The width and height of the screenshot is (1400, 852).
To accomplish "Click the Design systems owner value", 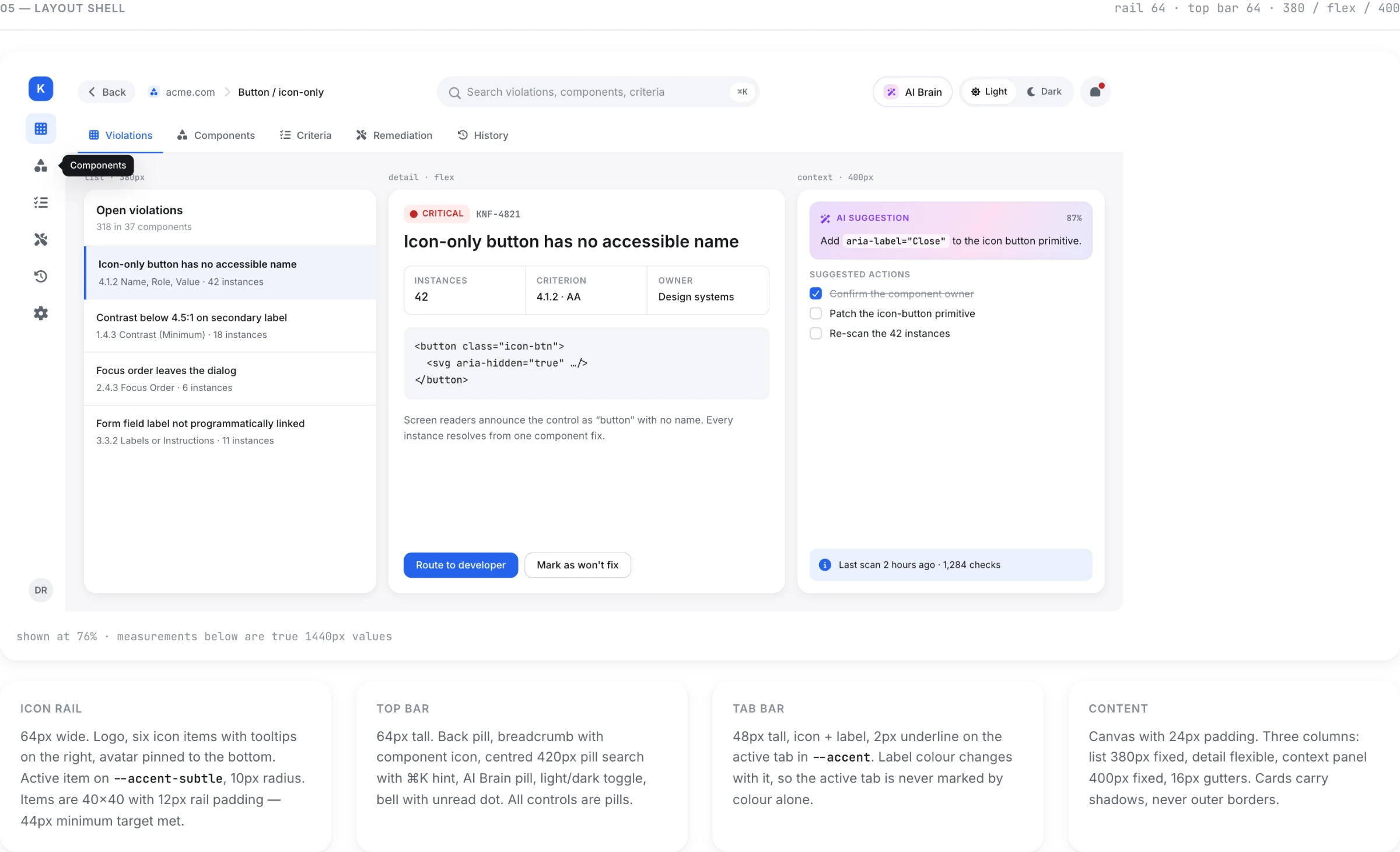I will coord(696,297).
